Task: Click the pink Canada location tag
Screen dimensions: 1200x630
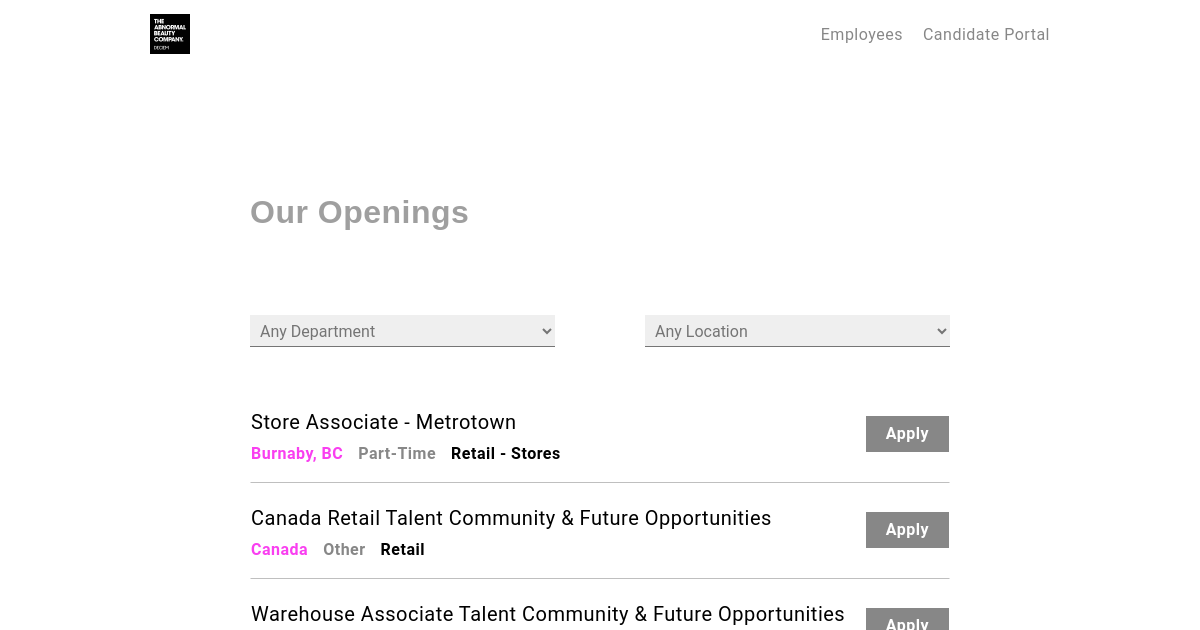Action: point(279,550)
